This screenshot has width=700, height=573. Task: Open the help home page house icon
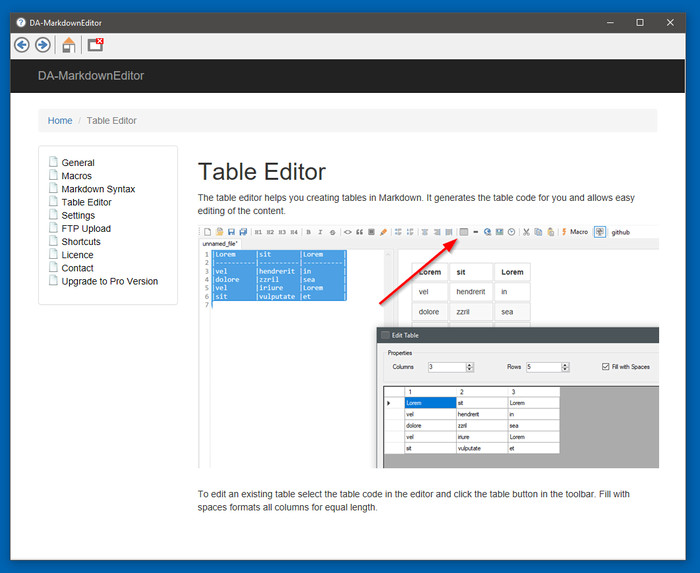[x=69, y=45]
